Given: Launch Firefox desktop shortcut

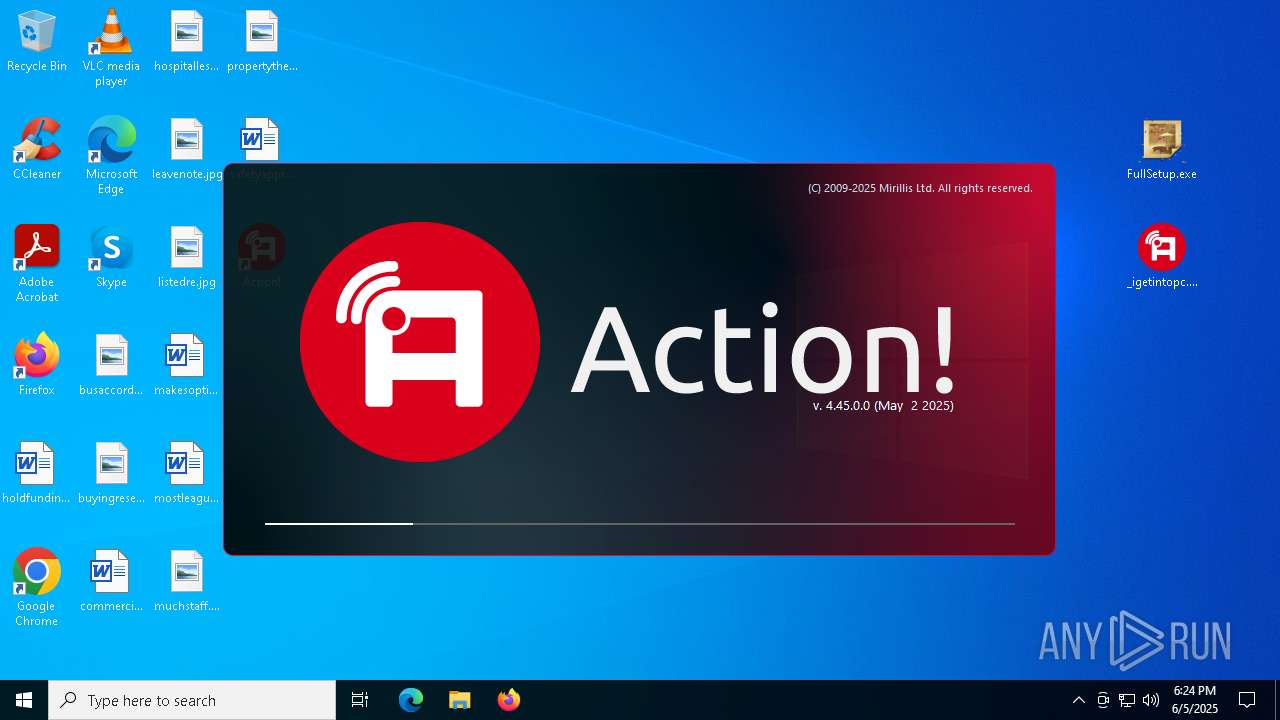Looking at the screenshot, I should [37, 365].
